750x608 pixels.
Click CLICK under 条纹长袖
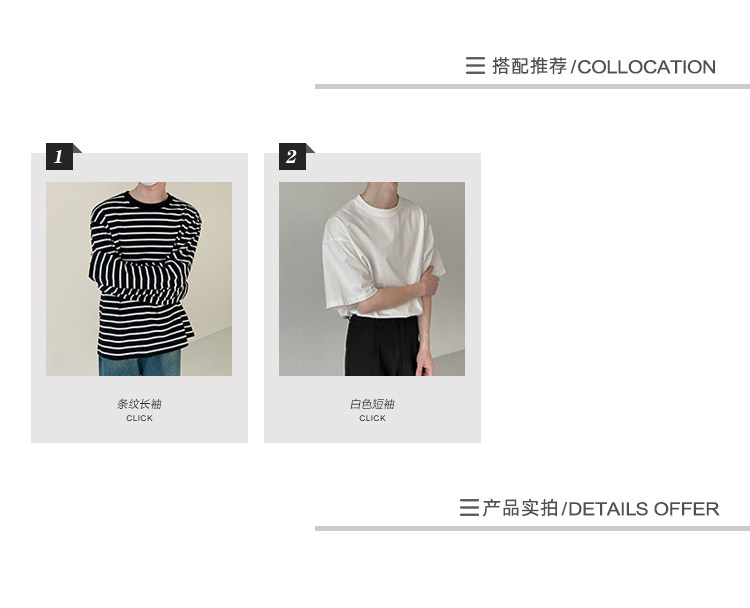tap(139, 418)
